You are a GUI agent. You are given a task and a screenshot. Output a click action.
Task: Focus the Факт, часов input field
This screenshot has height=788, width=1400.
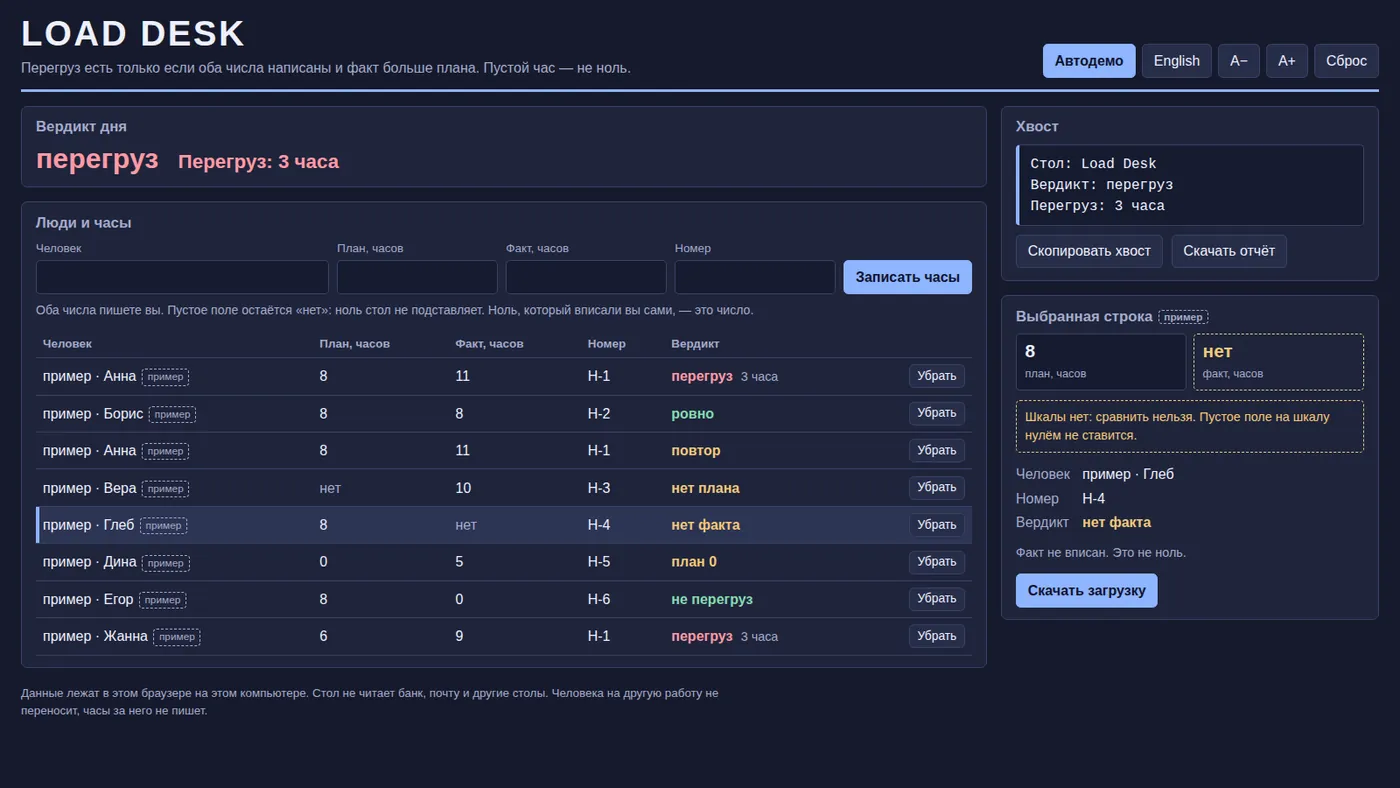(x=586, y=277)
